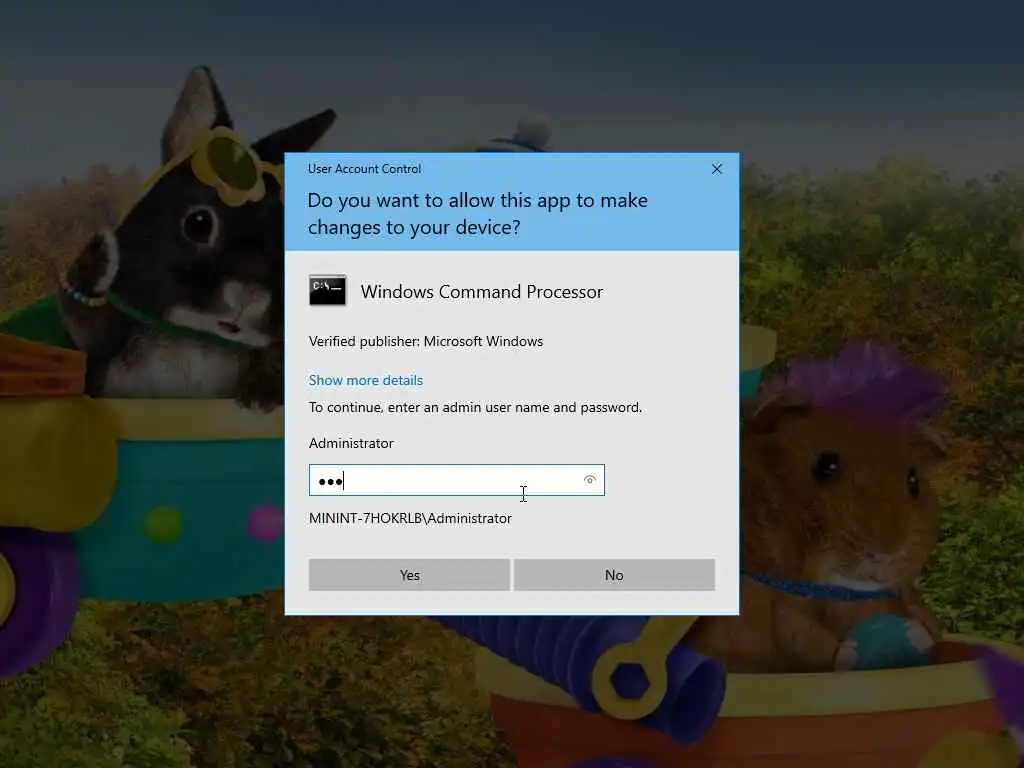The height and width of the screenshot is (768, 1024).
Task: Focus the Administrator password field
Action: [456, 480]
